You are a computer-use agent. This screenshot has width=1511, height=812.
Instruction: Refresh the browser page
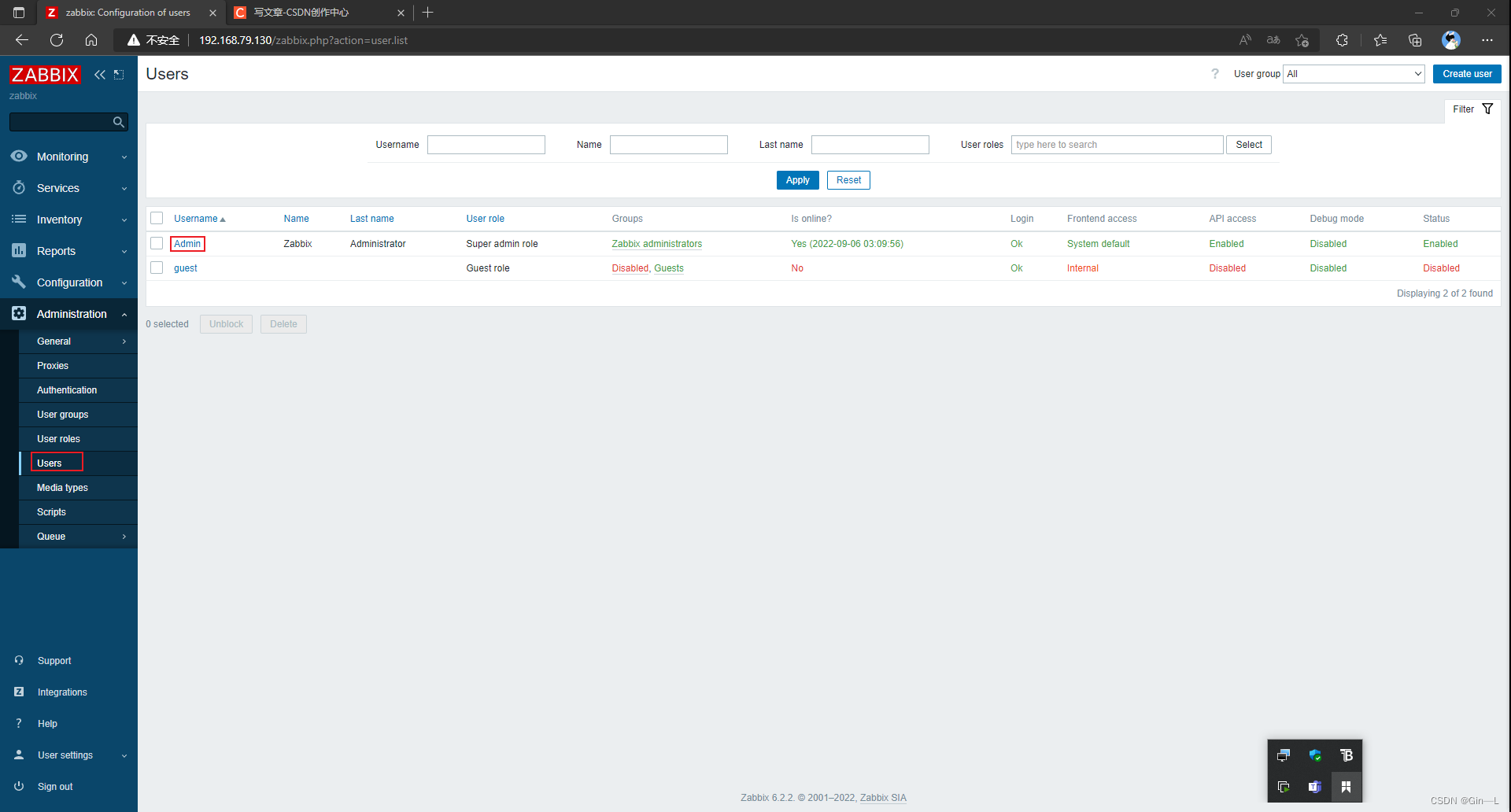pos(57,40)
